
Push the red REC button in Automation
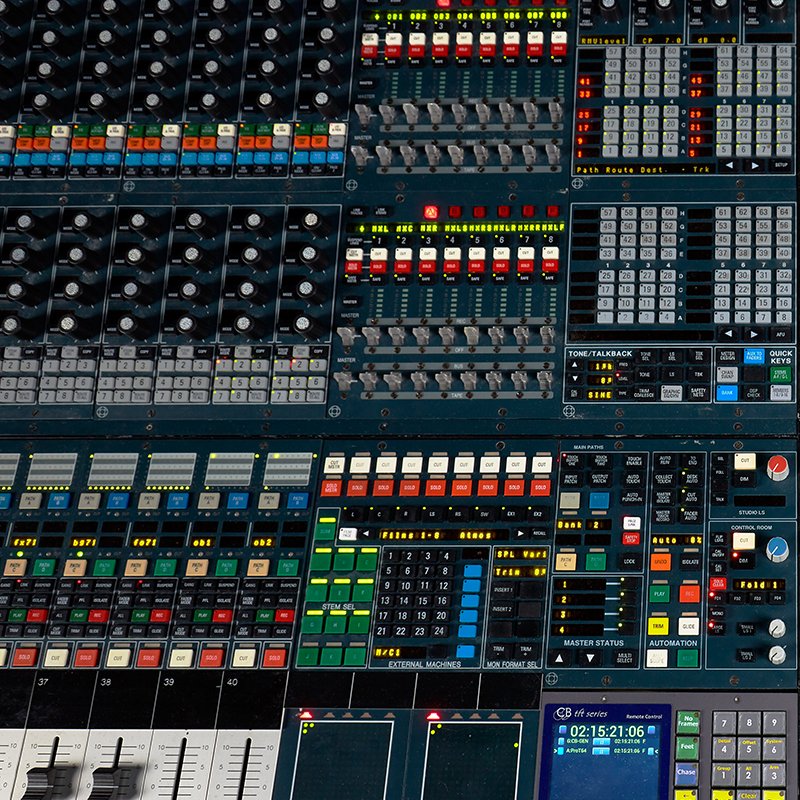point(689,594)
